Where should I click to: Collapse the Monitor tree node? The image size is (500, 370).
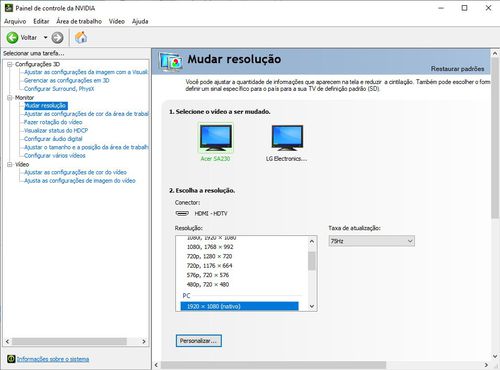(x=10, y=97)
